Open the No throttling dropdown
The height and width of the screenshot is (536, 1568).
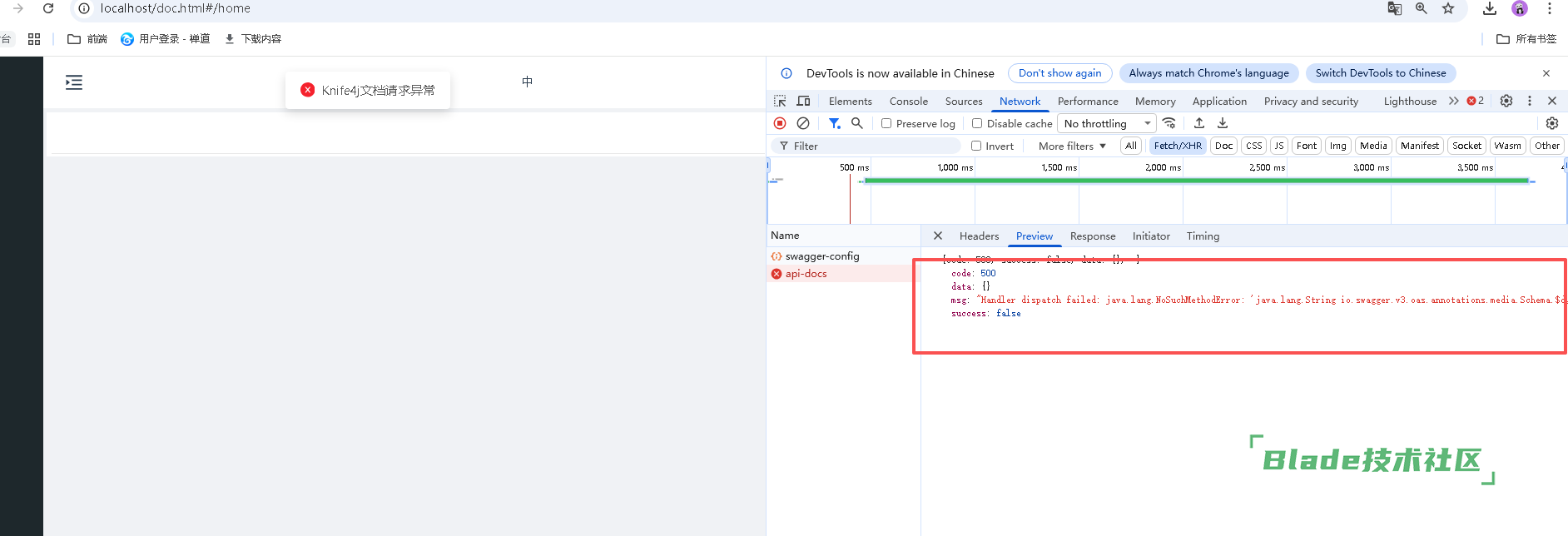(1106, 123)
